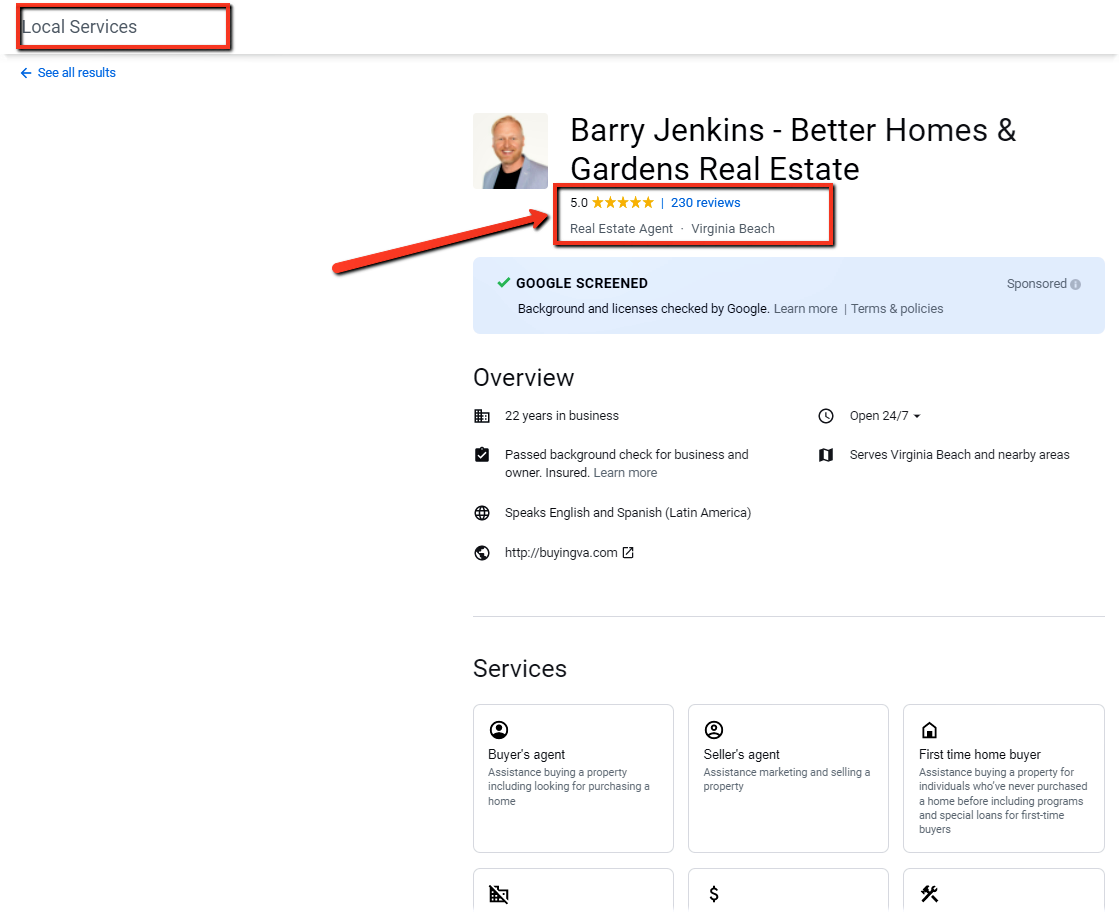Click the Sponsored info icon

[x=1075, y=284]
